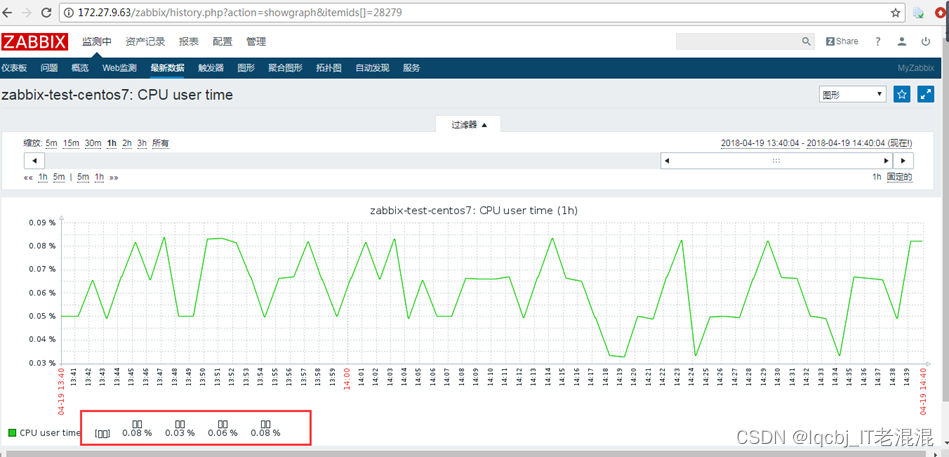The height and width of the screenshot is (457, 949).
Task: Set zoom to 30m
Action: tap(93, 143)
